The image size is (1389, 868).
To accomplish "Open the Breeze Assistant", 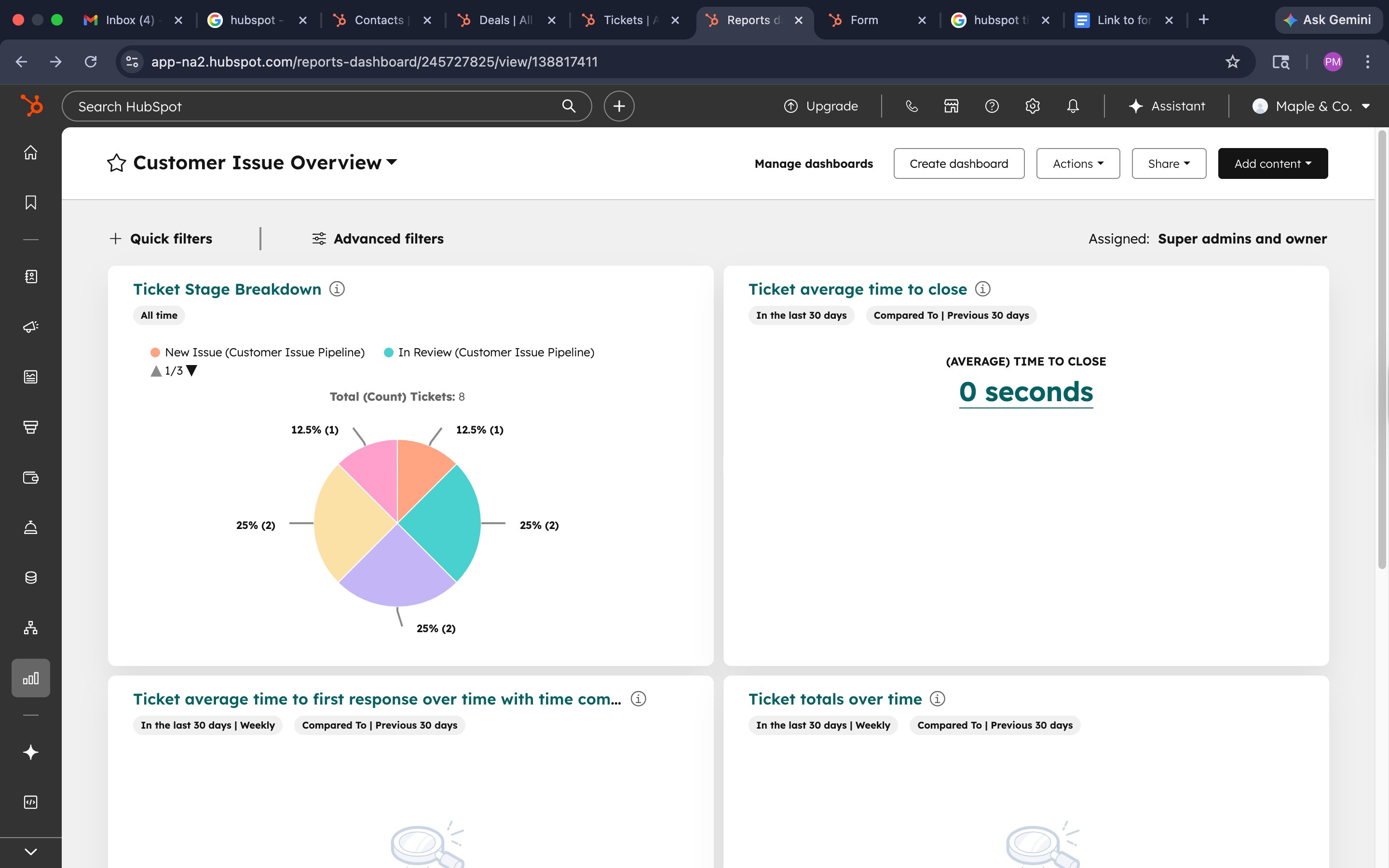I will (x=1166, y=106).
